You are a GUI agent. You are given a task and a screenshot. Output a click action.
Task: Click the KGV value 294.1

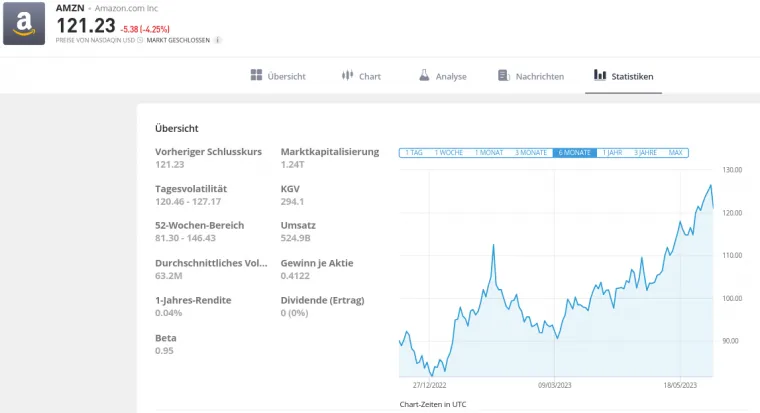[292, 202]
